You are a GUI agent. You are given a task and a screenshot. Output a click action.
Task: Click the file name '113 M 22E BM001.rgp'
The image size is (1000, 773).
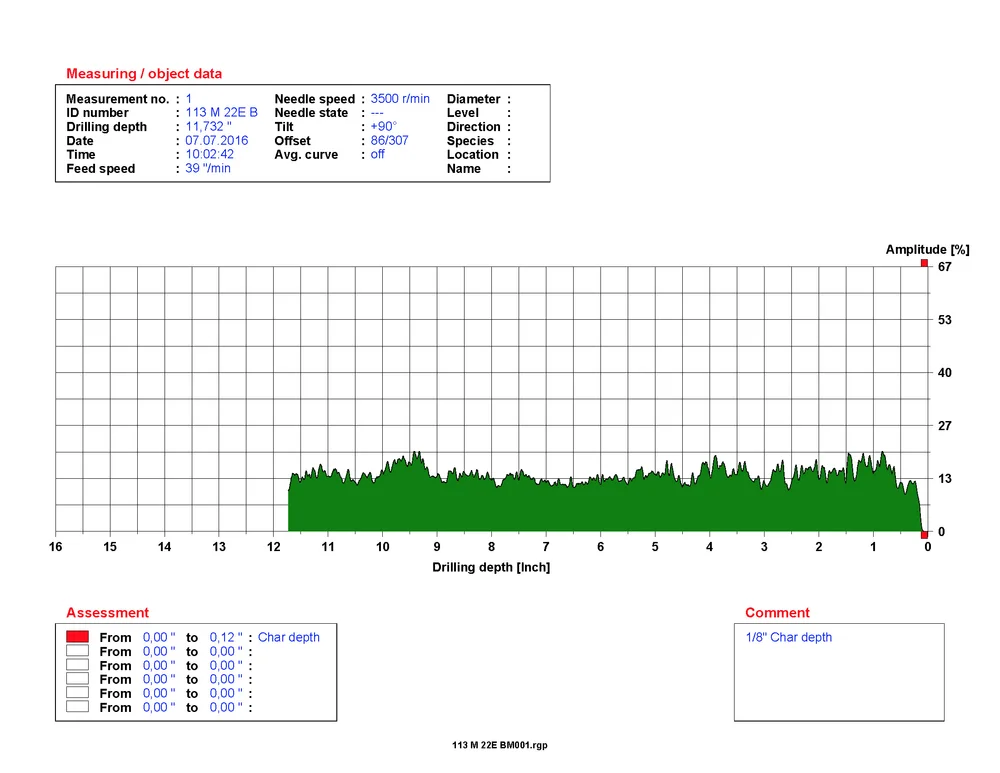click(500, 745)
